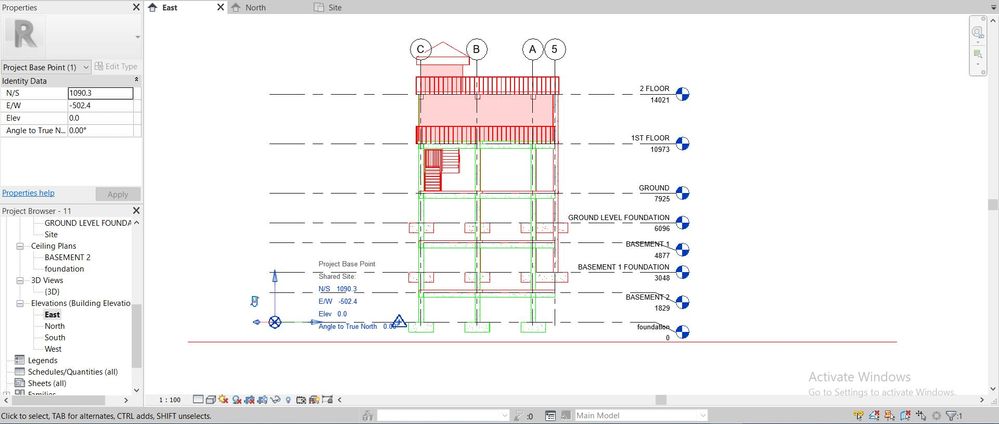
Task: Toggle Select Links icon in status bar
Action: 858,416
